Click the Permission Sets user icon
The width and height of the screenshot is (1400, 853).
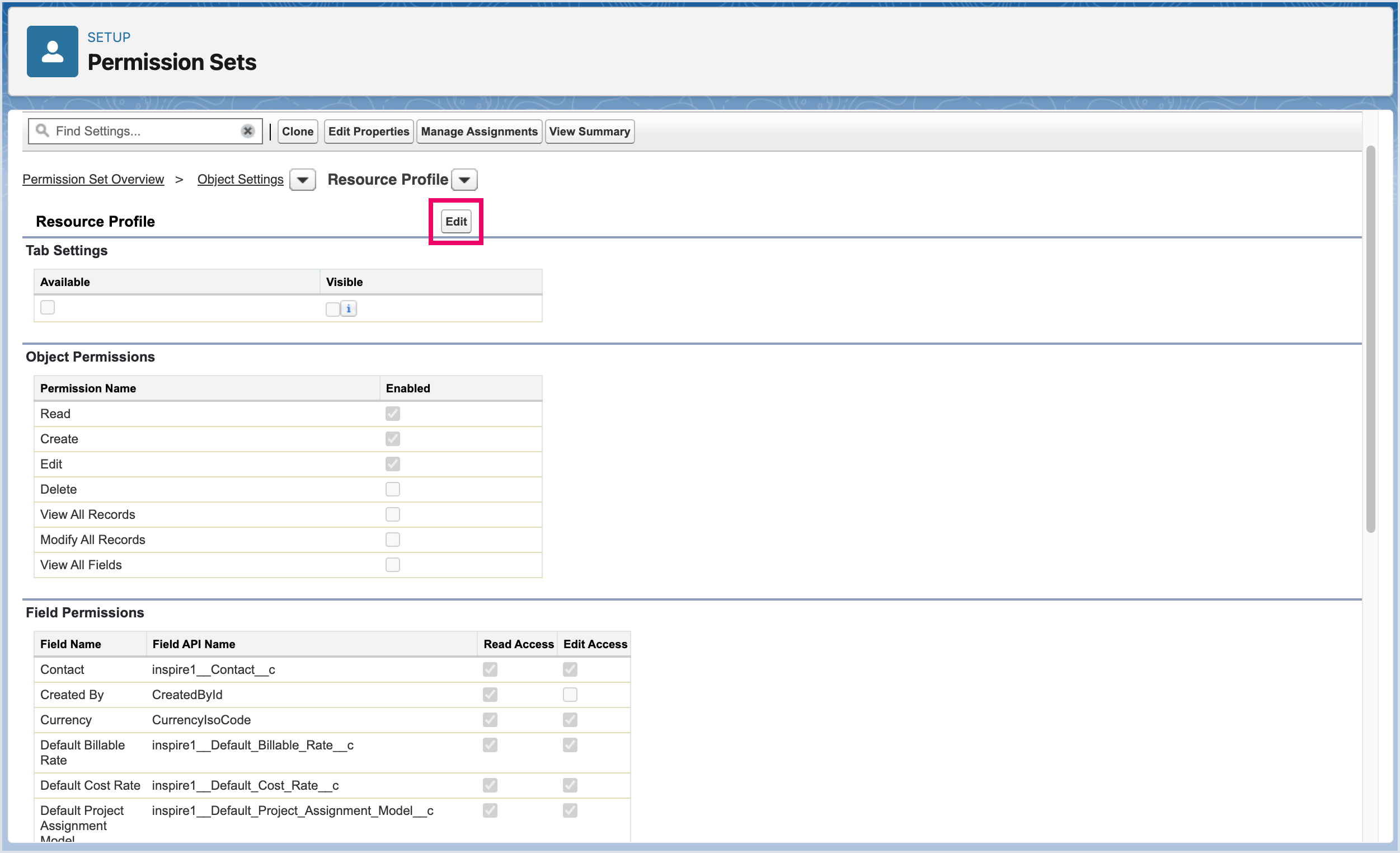coord(52,51)
